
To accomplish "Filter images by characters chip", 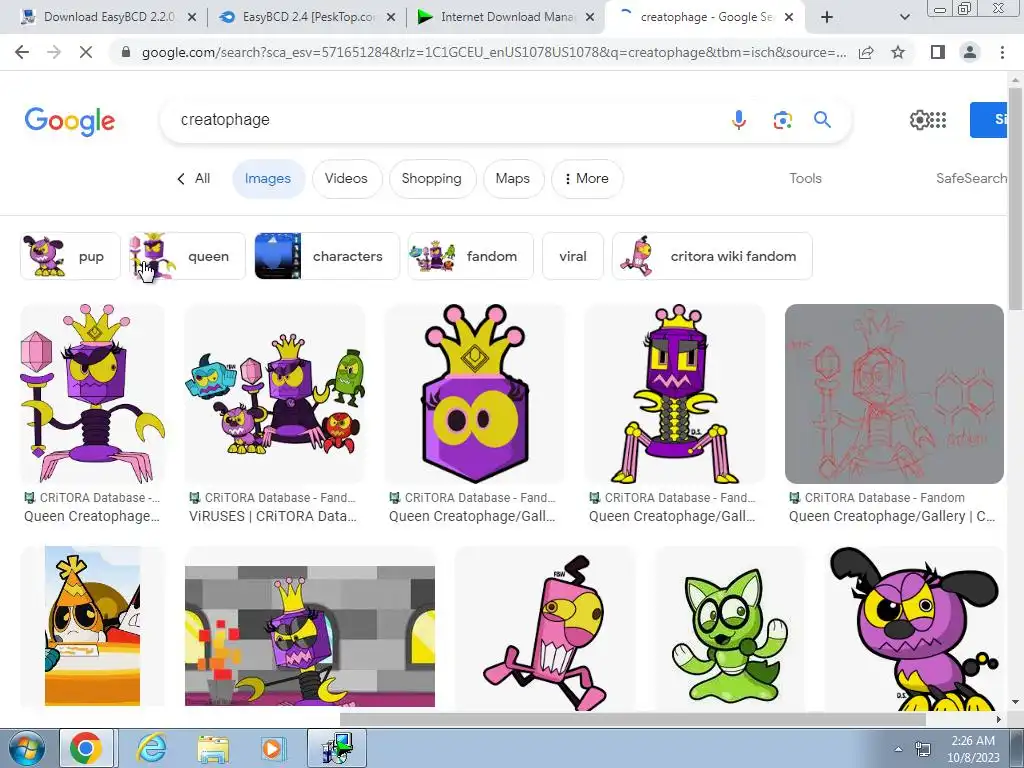I will tap(327, 256).
